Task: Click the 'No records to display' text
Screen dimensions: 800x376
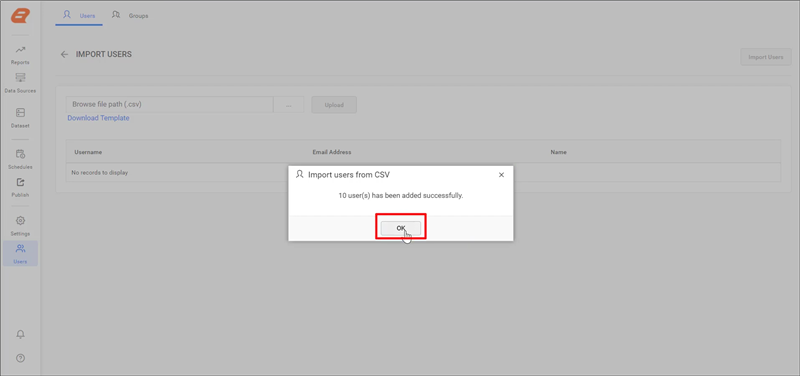Action: [x=99, y=172]
